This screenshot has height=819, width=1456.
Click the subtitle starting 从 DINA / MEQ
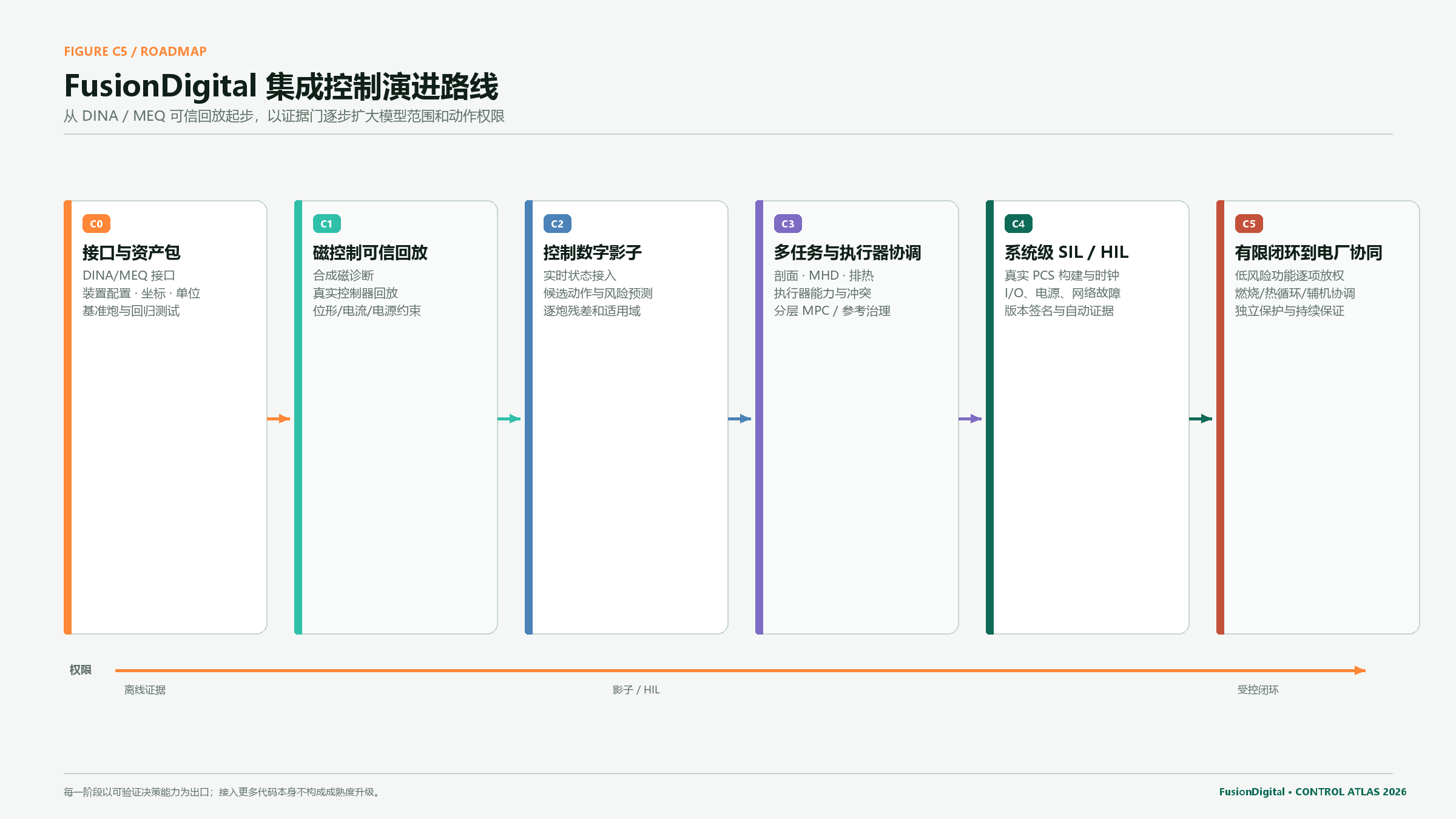coord(284,116)
